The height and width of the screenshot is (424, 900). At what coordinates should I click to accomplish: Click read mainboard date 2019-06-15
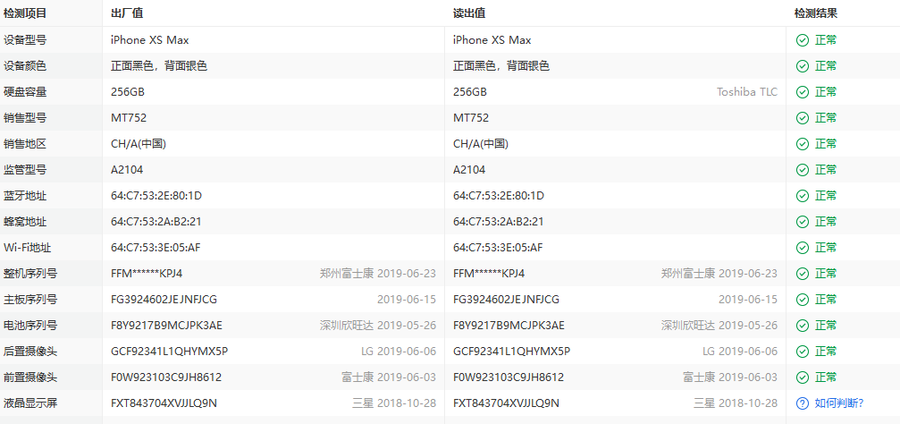748,299
